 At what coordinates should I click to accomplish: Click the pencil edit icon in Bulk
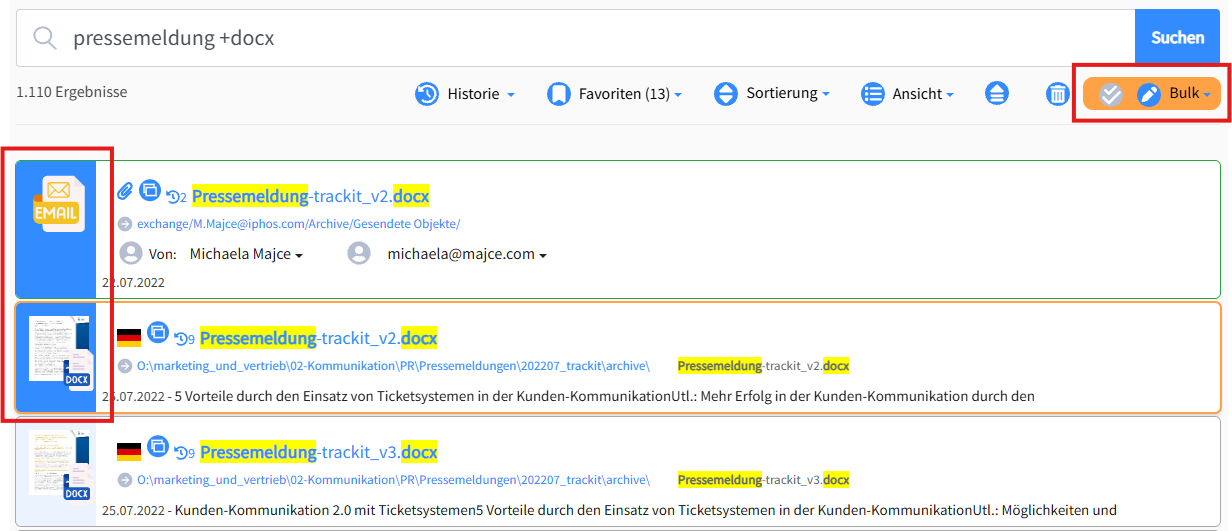coord(1149,94)
